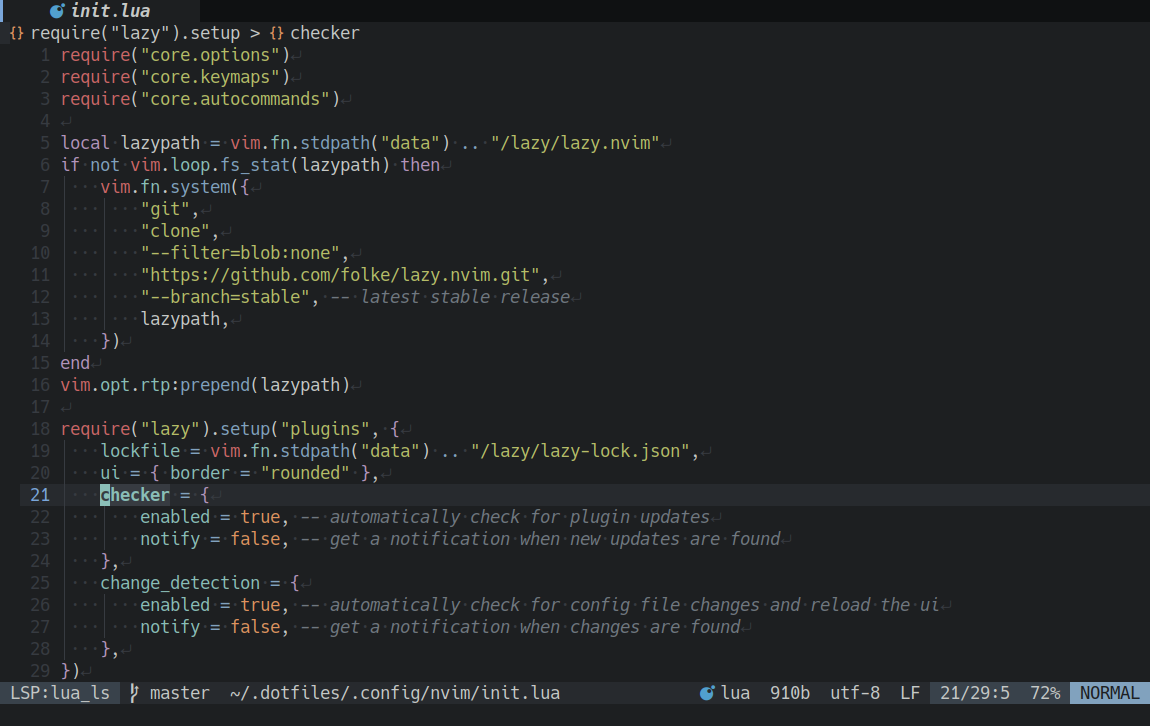
Task: Place cursor on "core.keymaps" string
Action: click(210, 77)
